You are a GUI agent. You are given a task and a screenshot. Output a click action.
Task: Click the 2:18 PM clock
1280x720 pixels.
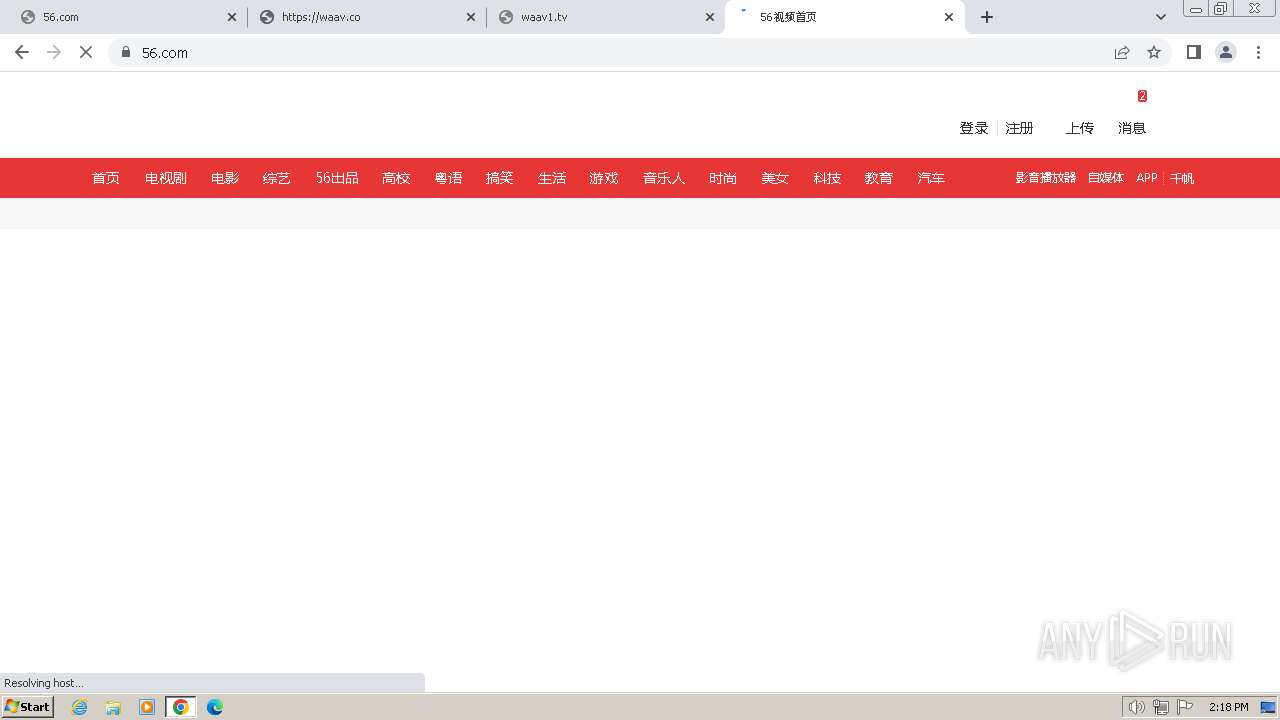[x=1228, y=707]
